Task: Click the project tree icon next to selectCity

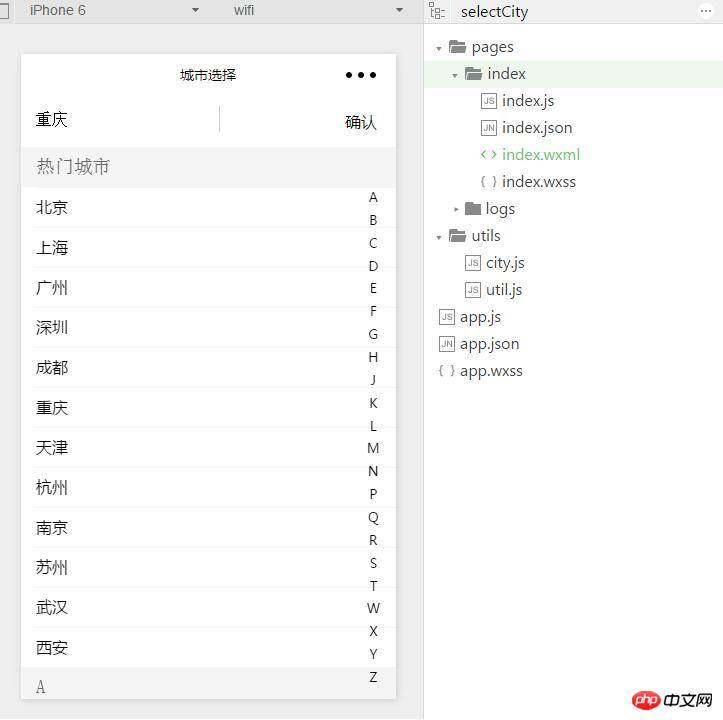Action: click(436, 11)
